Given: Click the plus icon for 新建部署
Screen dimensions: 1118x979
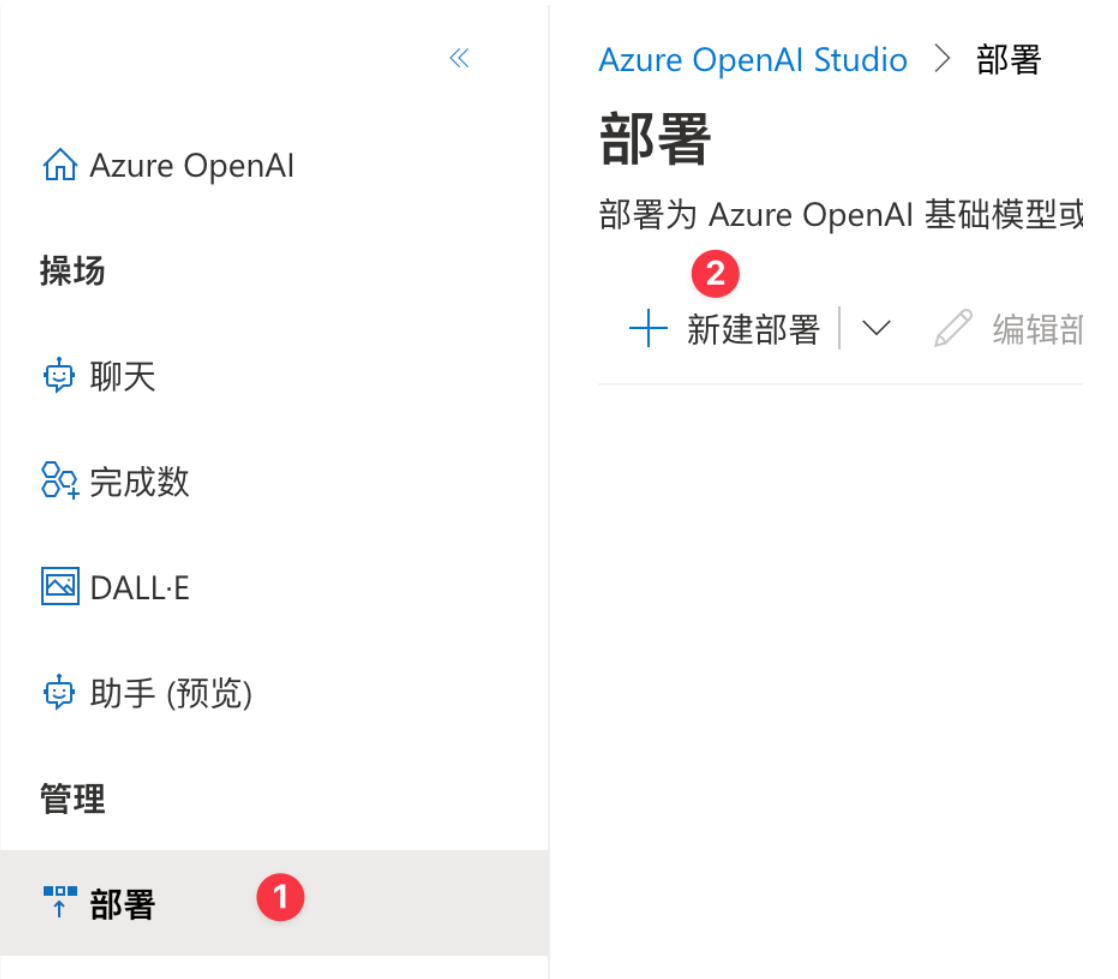Looking at the screenshot, I should tap(648, 328).
